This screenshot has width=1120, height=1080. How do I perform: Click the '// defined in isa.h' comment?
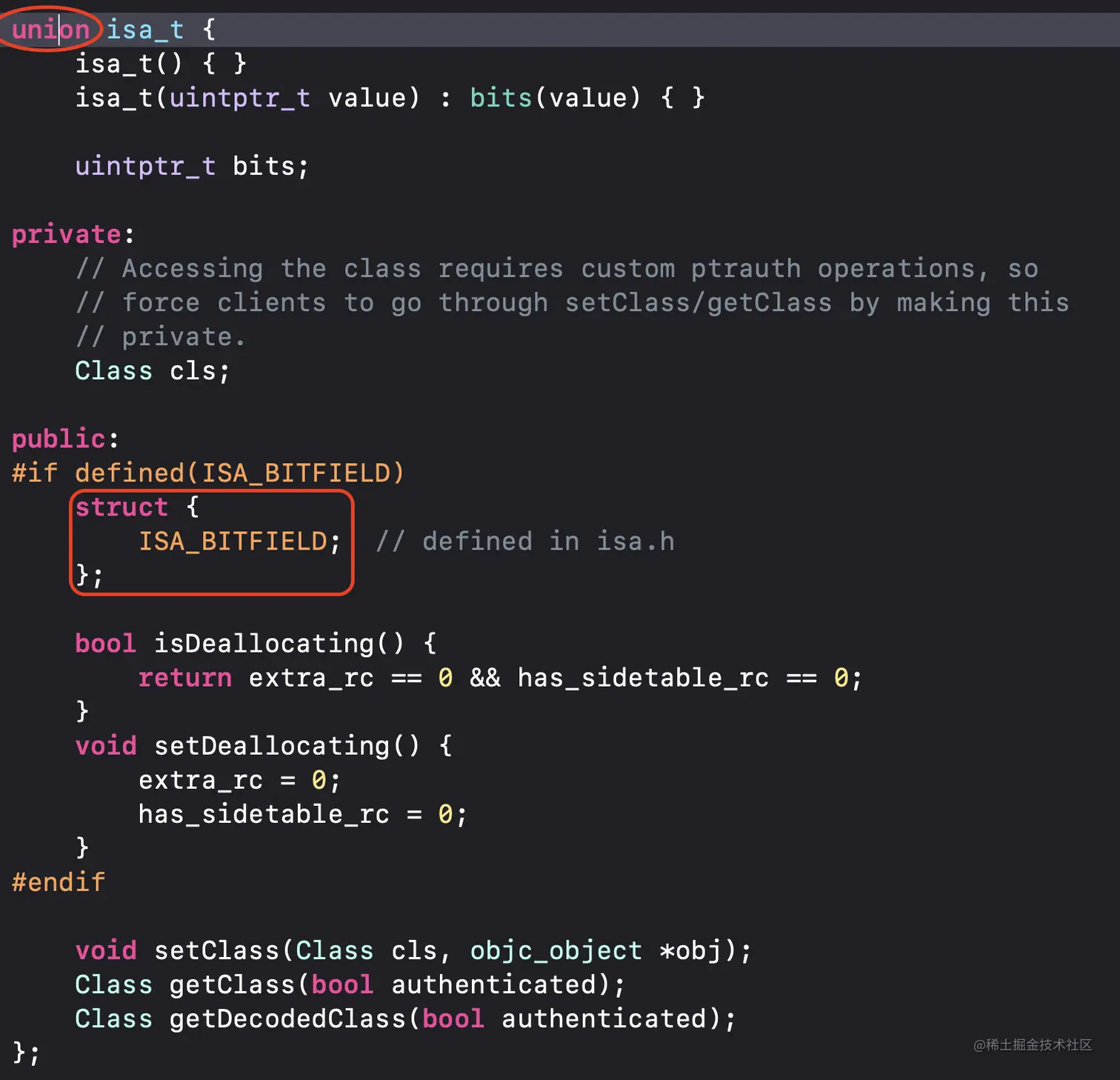point(525,541)
